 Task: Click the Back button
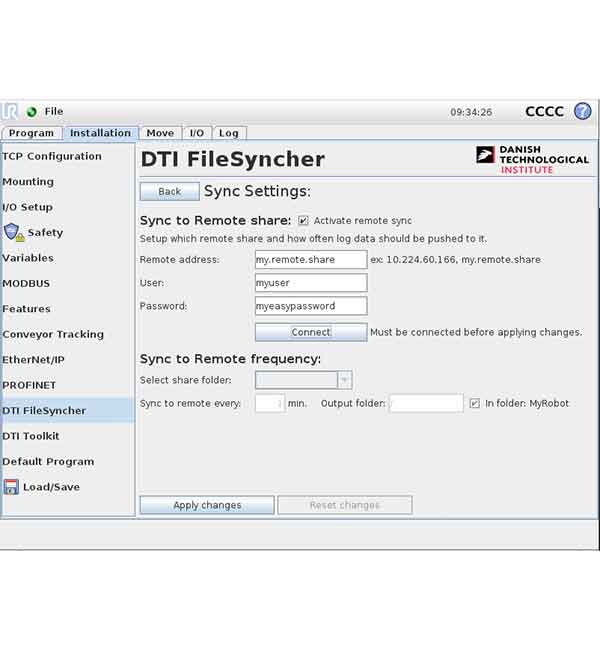point(170,192)
